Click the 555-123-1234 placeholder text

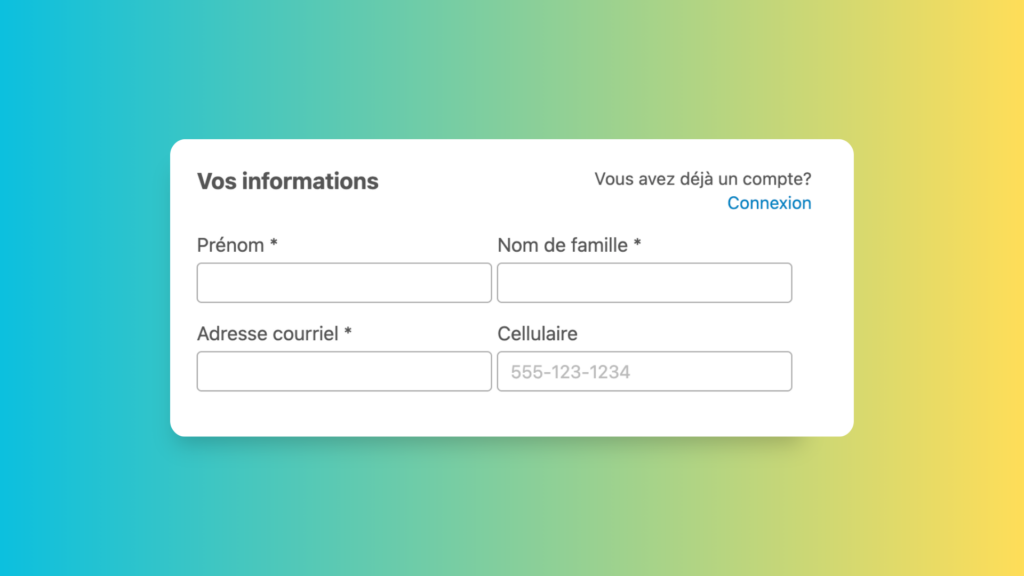[565, 371]
